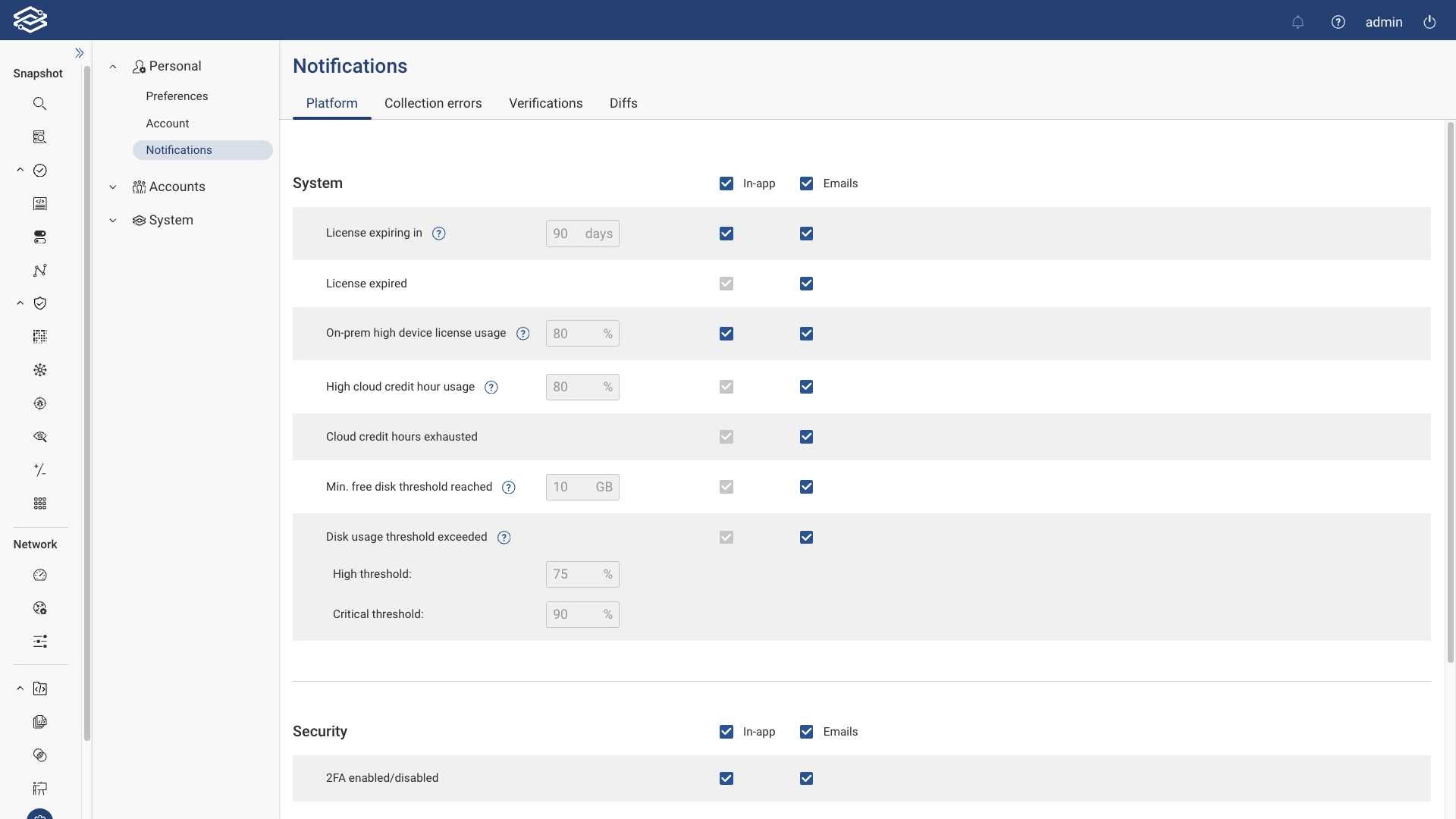Click the snowflake icon in the sidebar
The height and width of the screenshot is (819, 1456).
click(39, 370)
